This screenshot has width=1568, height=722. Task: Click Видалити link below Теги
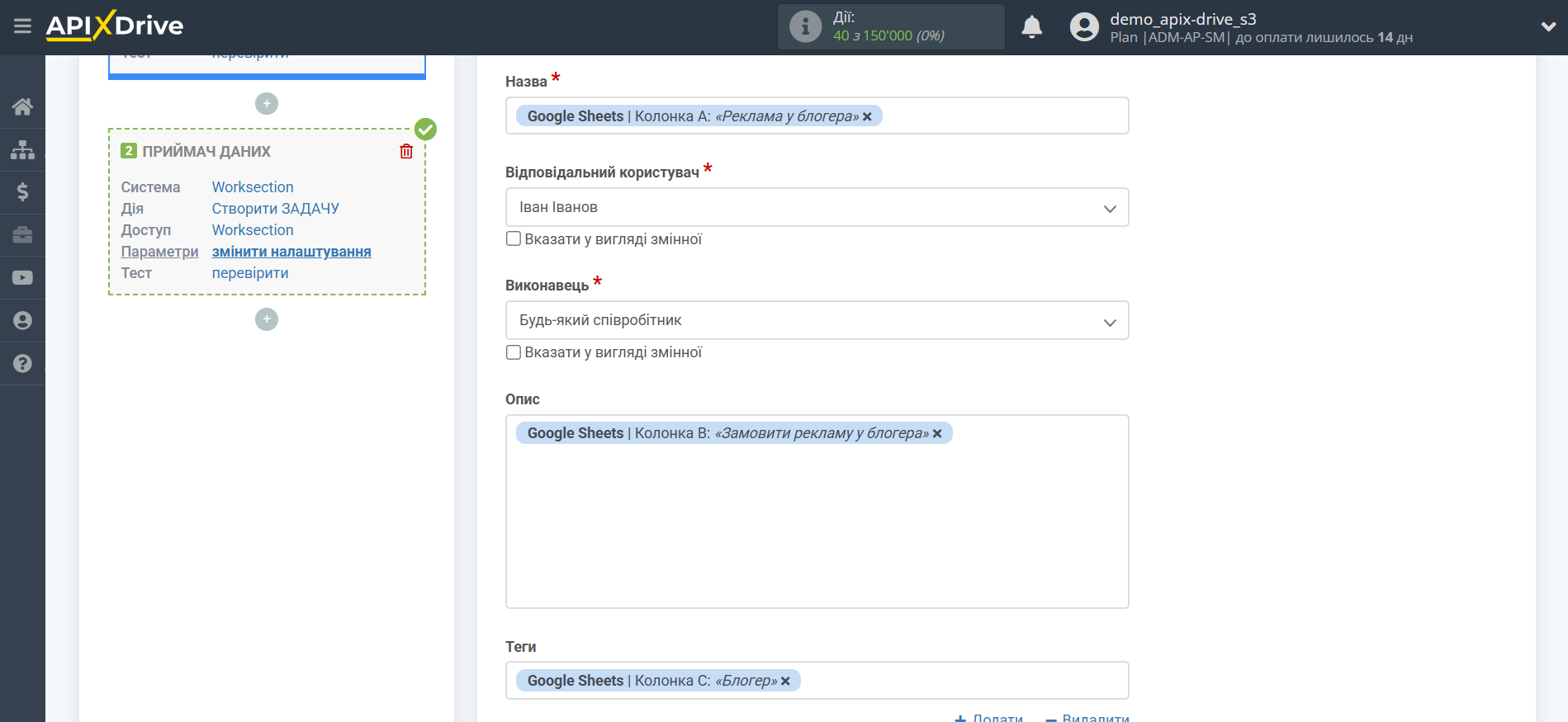[1087, 717]
